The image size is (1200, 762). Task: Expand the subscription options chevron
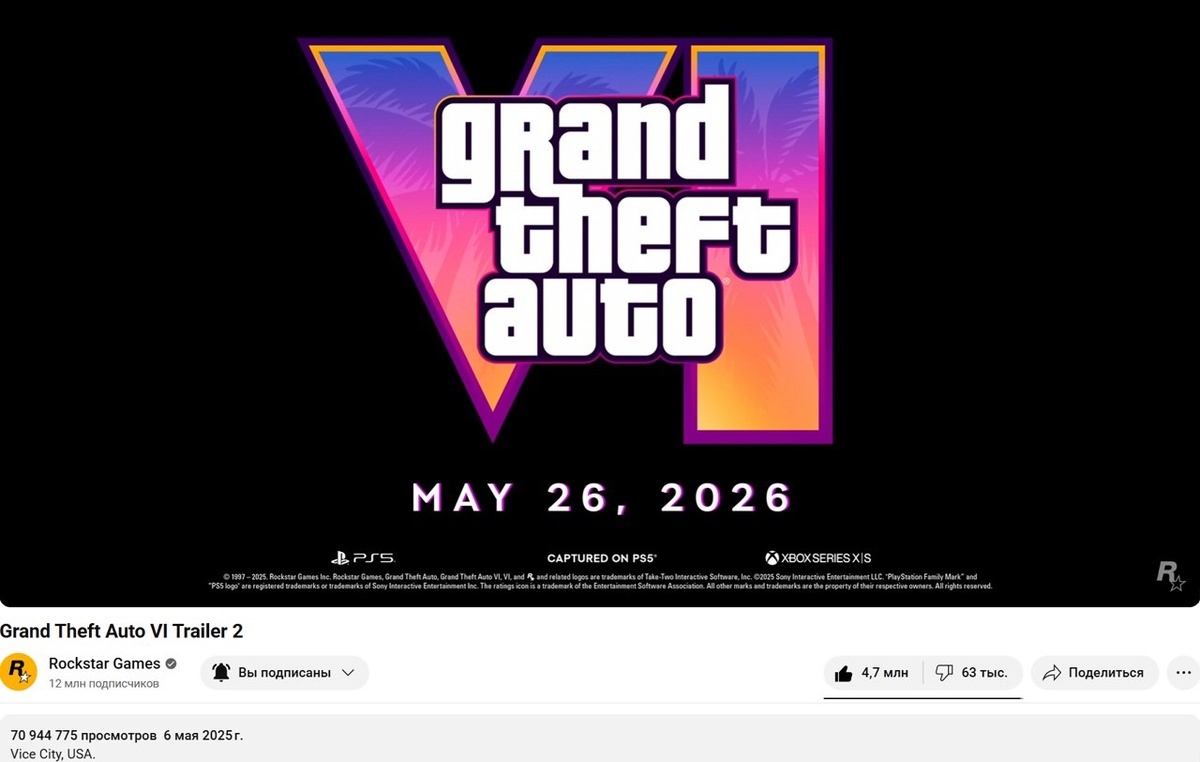[x=348, y=673]
